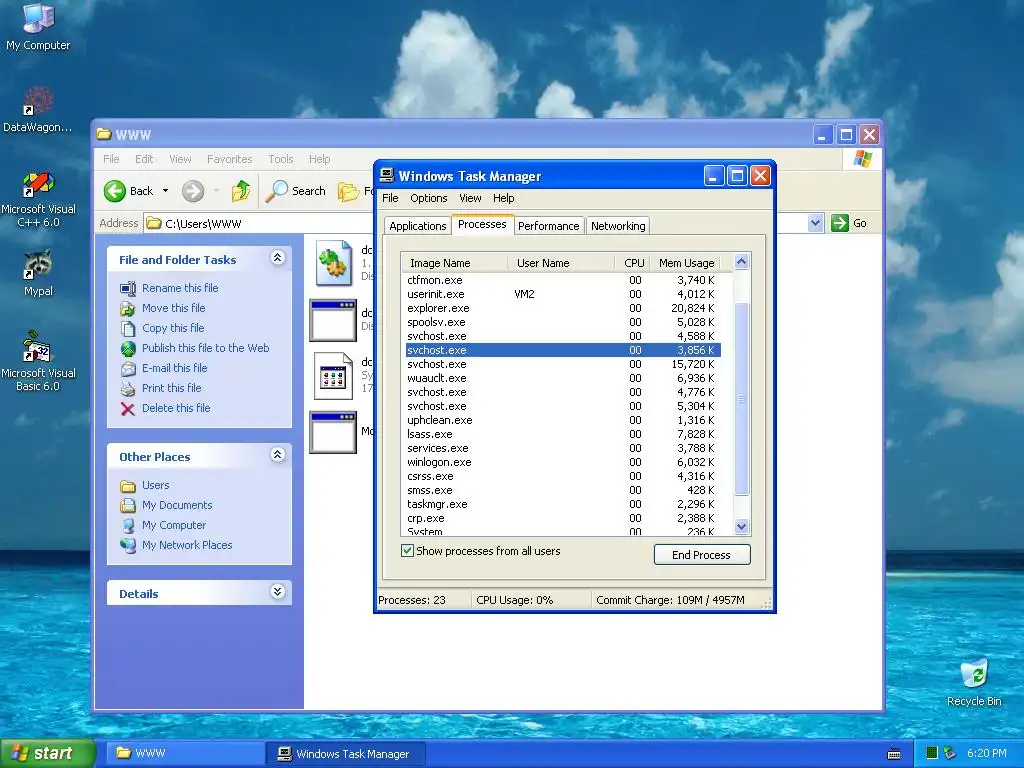Open Search in the WWW window toolbar
The image size is (1024, 768).
(296, 191)
